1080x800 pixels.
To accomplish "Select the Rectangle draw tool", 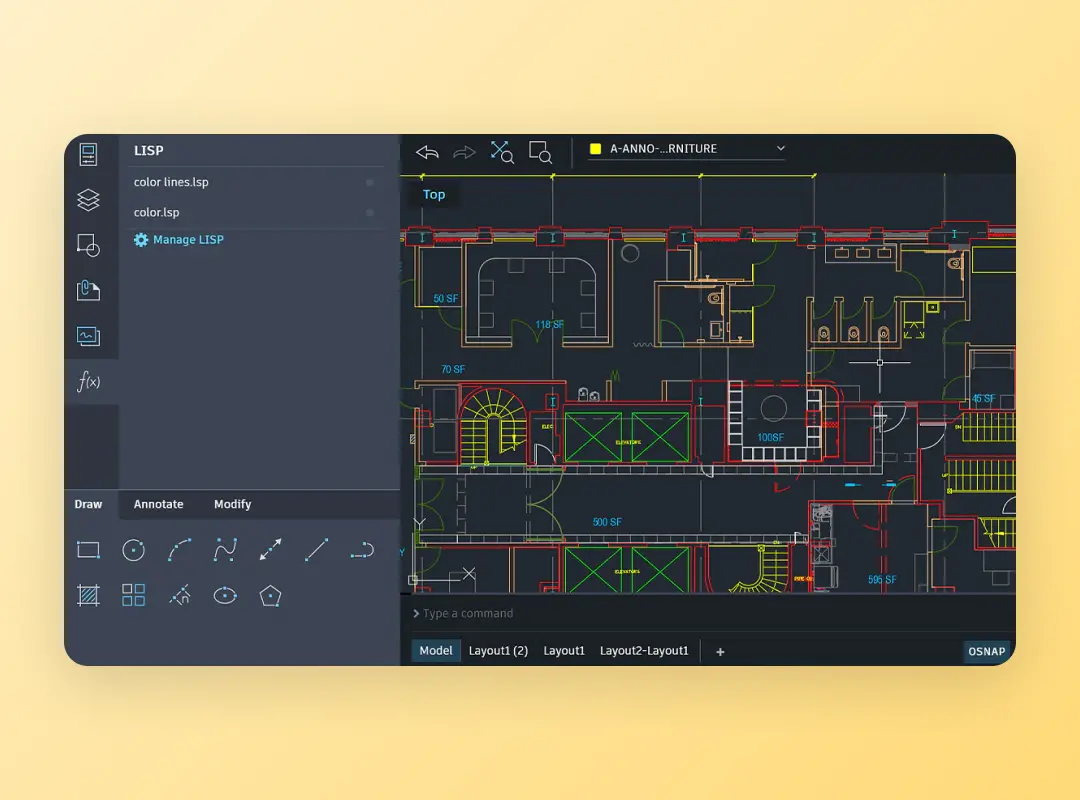I will tap(88, 549).
